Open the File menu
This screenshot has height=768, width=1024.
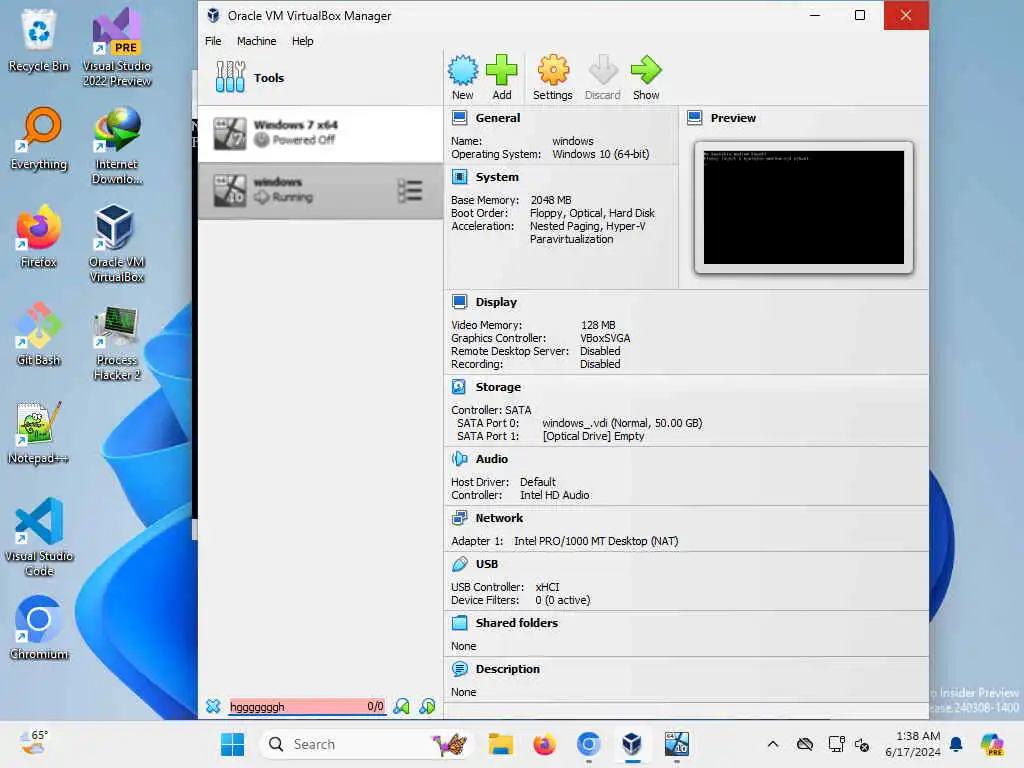(x=213, y=40)
